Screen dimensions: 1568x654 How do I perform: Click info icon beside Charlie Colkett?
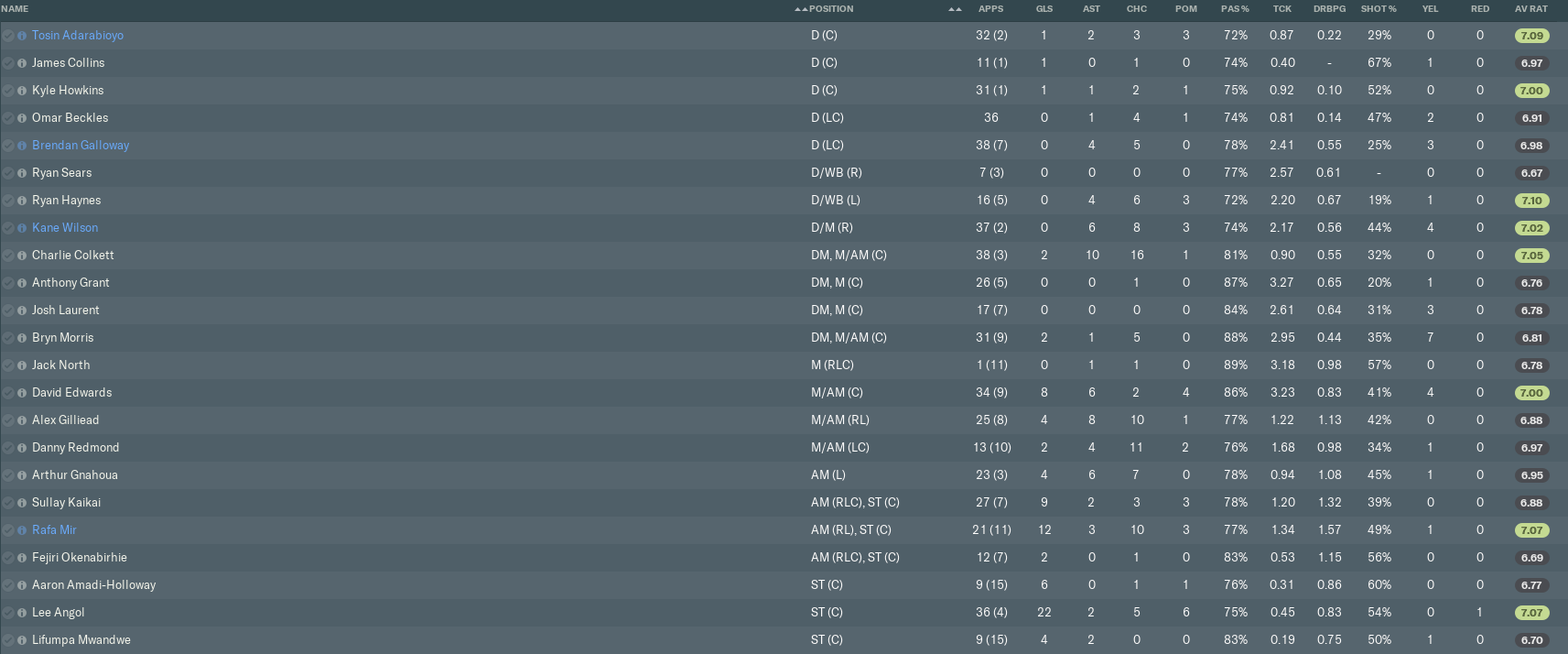tap(22, 256)
